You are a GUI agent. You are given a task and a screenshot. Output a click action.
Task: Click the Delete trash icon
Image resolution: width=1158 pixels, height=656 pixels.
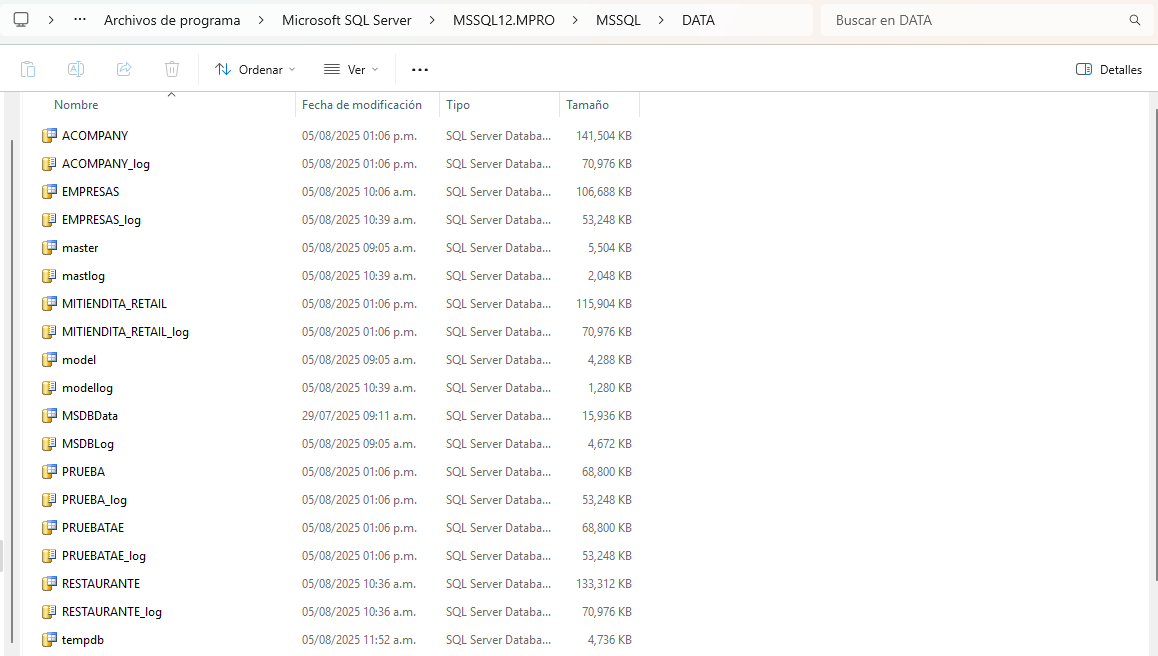click(172, 69)
